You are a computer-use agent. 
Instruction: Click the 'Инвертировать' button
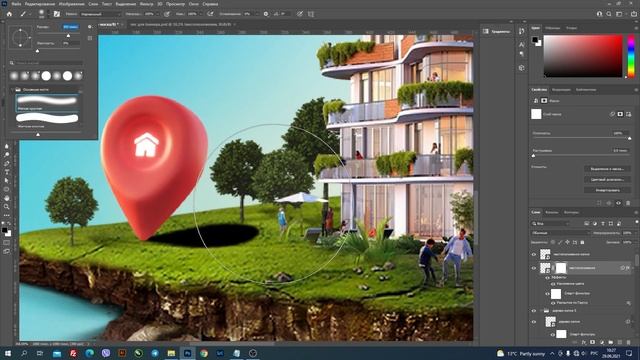point(607,190)
